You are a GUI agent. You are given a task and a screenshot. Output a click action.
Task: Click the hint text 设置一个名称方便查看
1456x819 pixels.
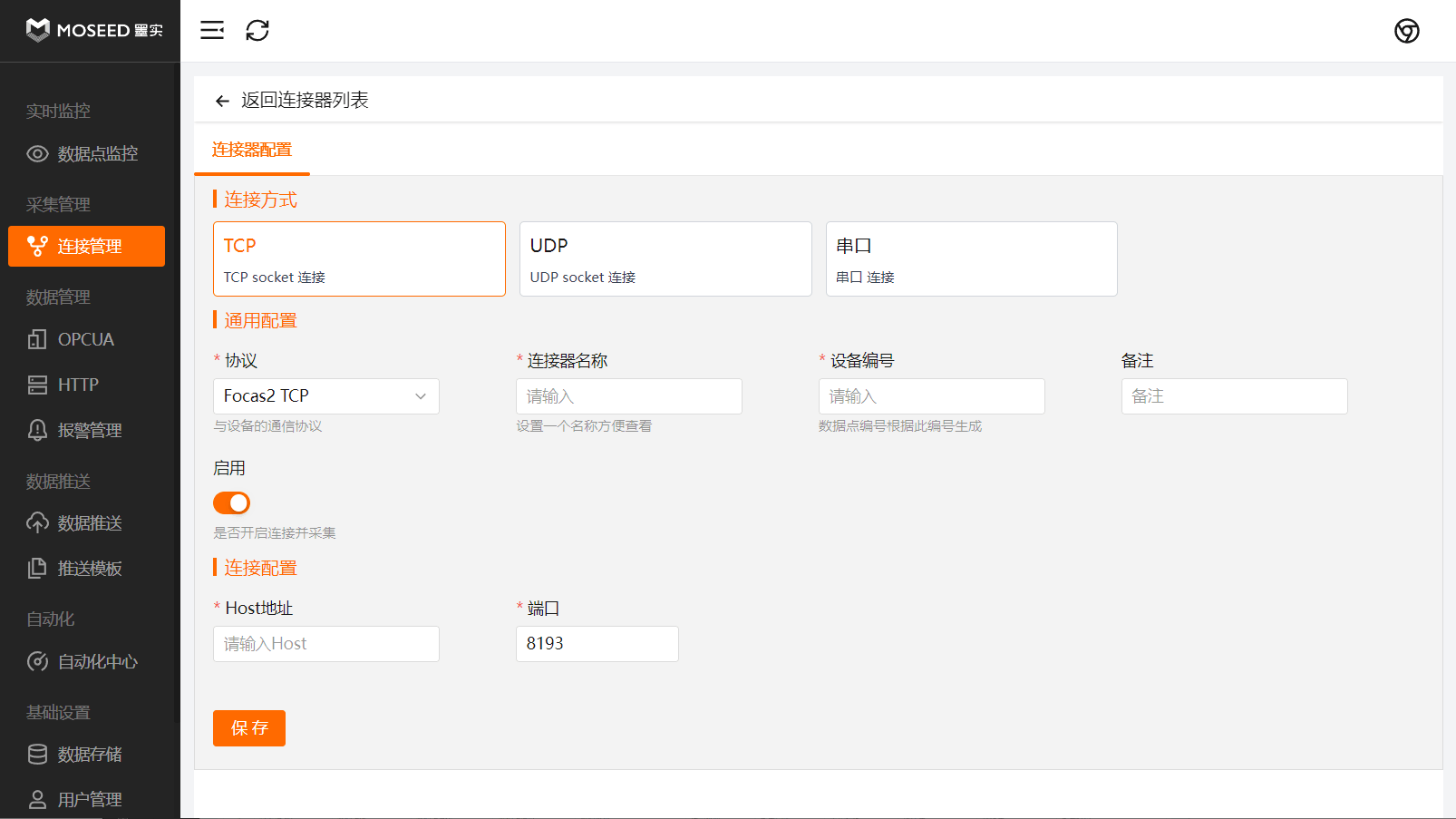[584, 426]
